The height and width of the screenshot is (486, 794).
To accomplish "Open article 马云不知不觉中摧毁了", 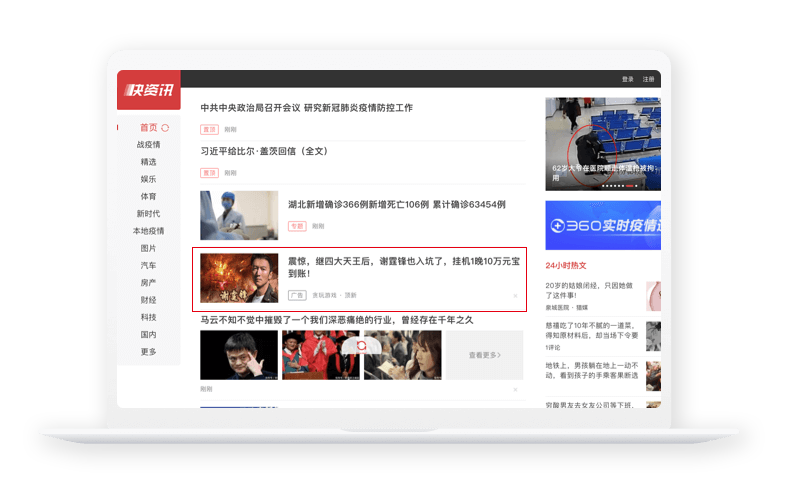I will click(337, 320).
